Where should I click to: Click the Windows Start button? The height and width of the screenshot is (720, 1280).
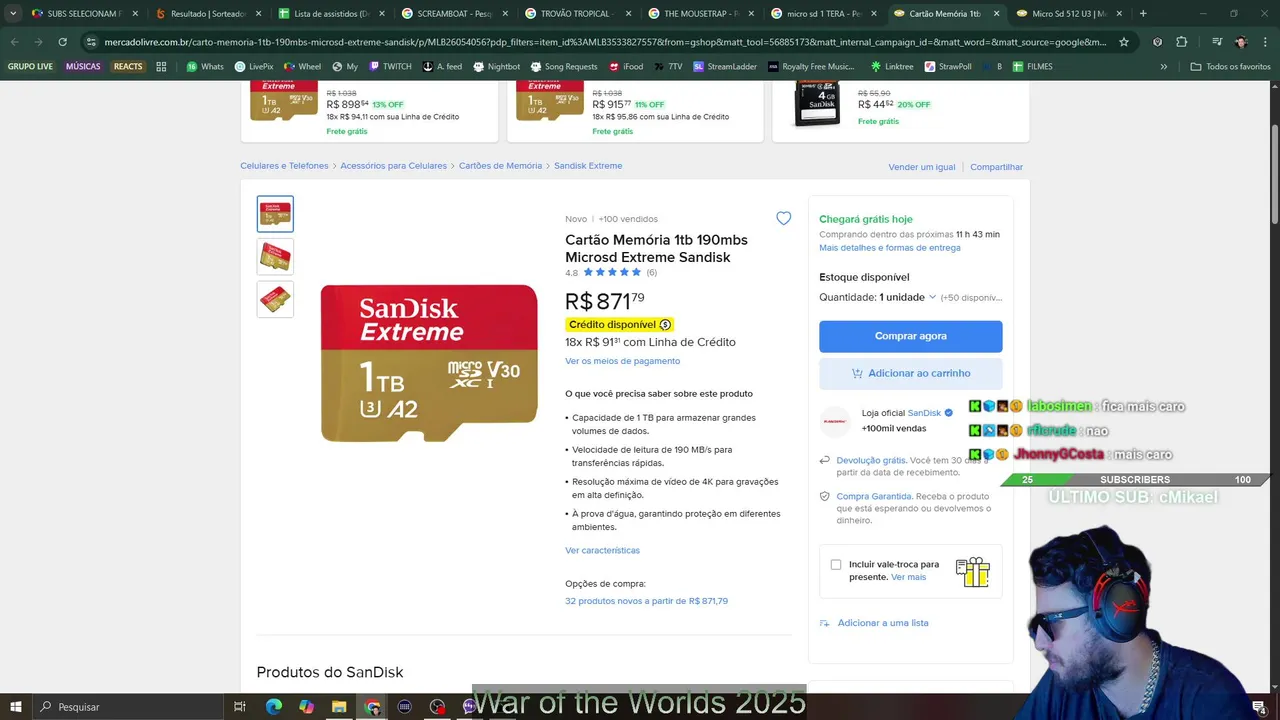coord(16,707)
